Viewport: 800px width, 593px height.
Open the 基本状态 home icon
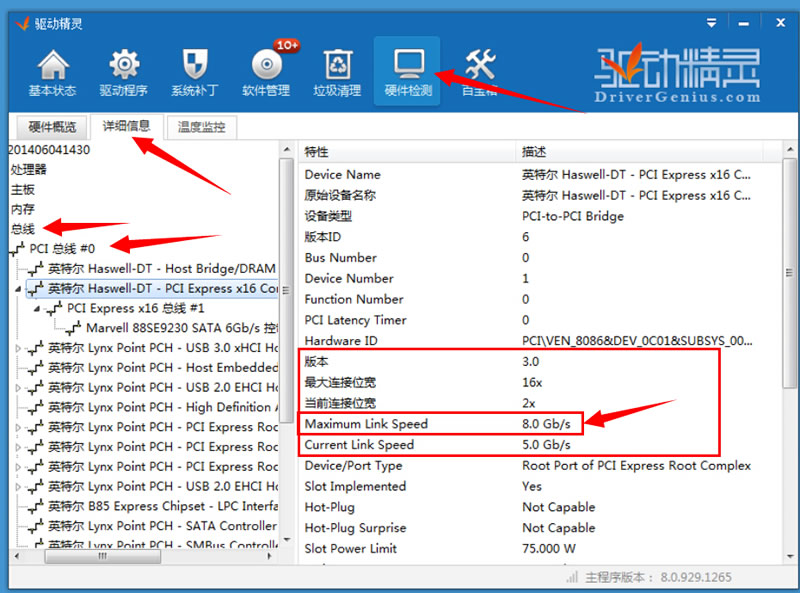pyautogui.click(x=53, y=72)
